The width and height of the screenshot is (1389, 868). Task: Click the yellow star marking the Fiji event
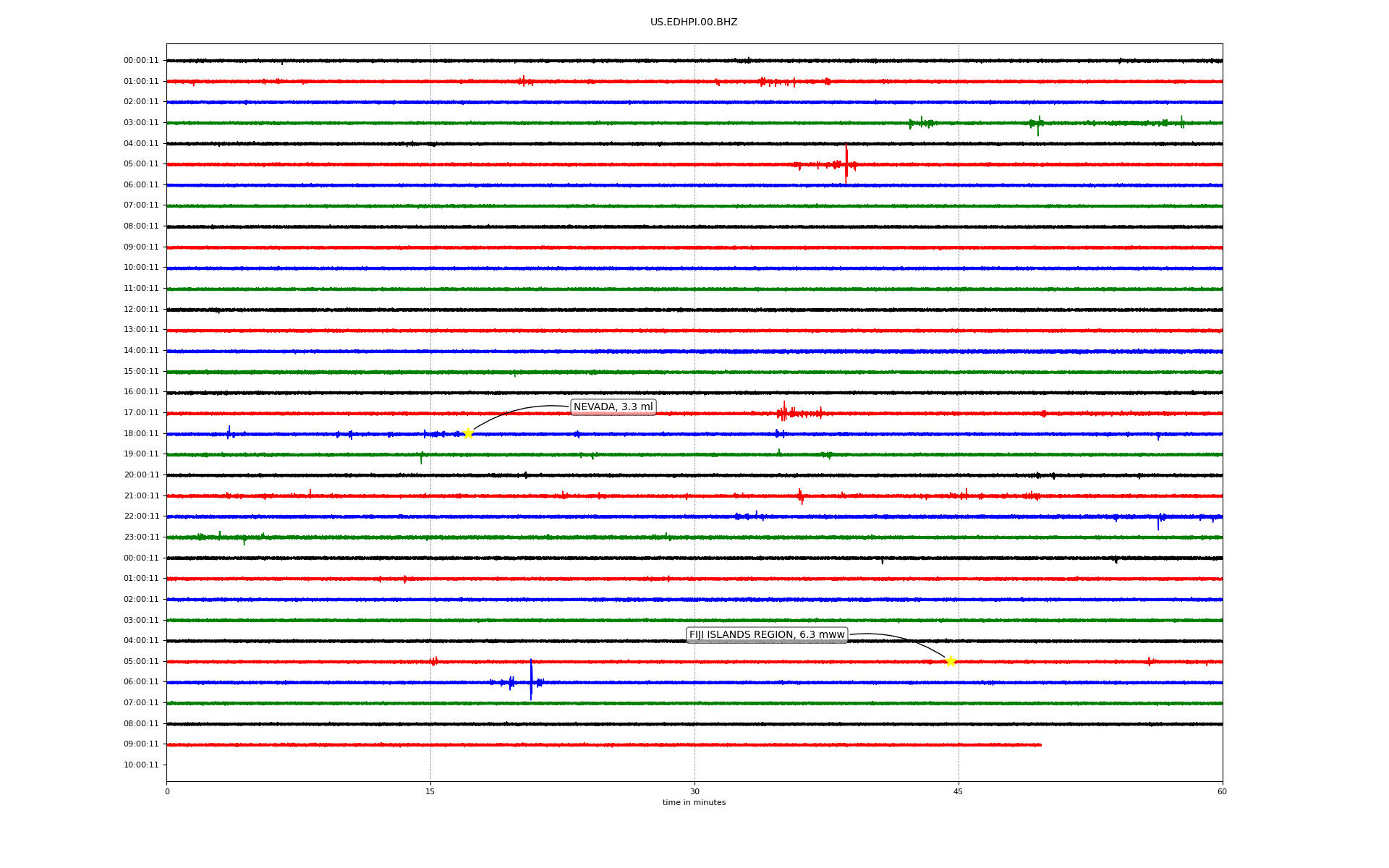click(951, 661)
